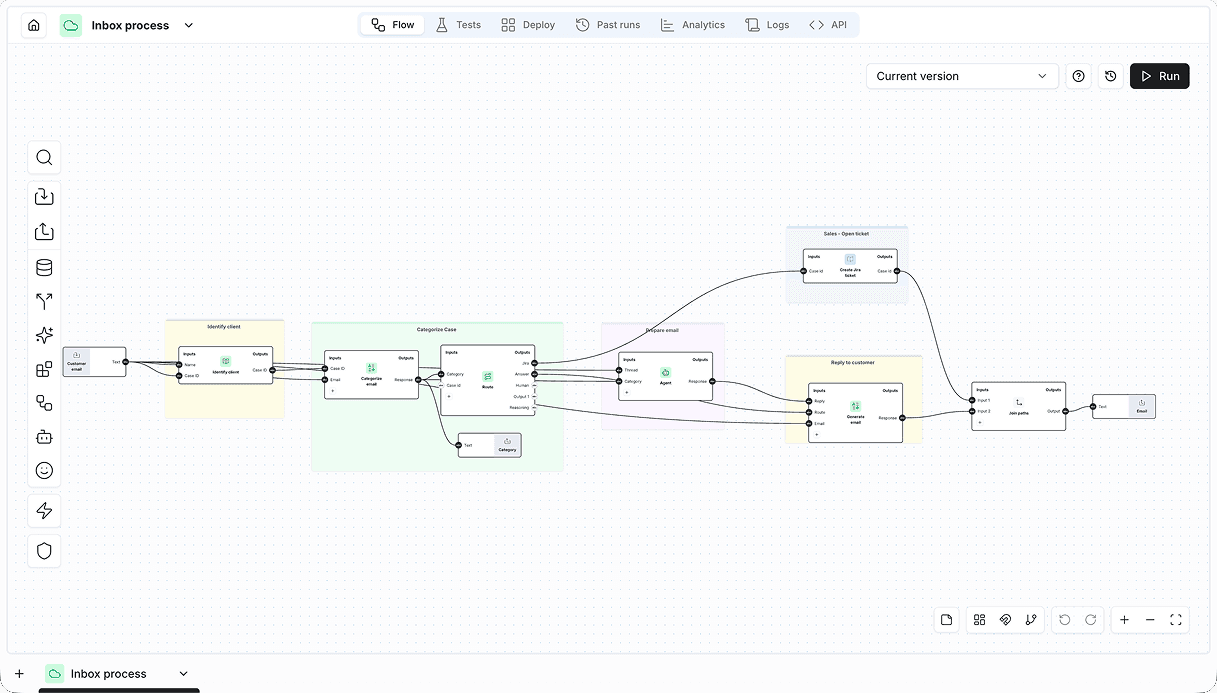The width and height of the screenshot is (1217, 693).
Task: Add input with plus on Agent node
Action: click(x=627, y=393)
